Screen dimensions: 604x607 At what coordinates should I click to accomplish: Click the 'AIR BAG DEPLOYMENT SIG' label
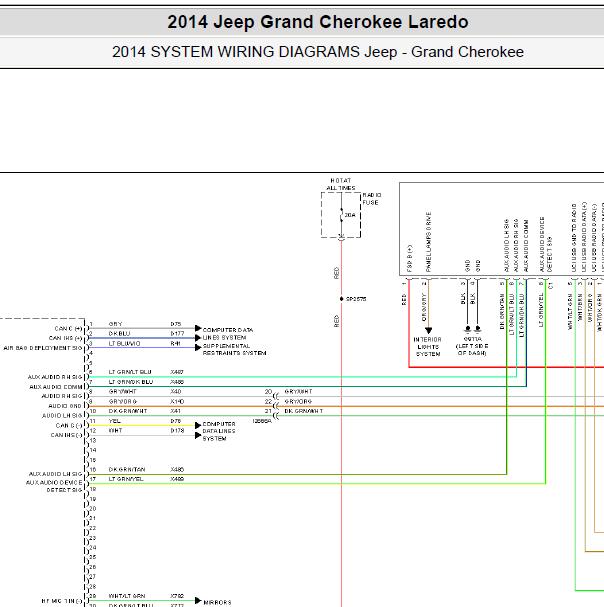(x=43, y=348)
